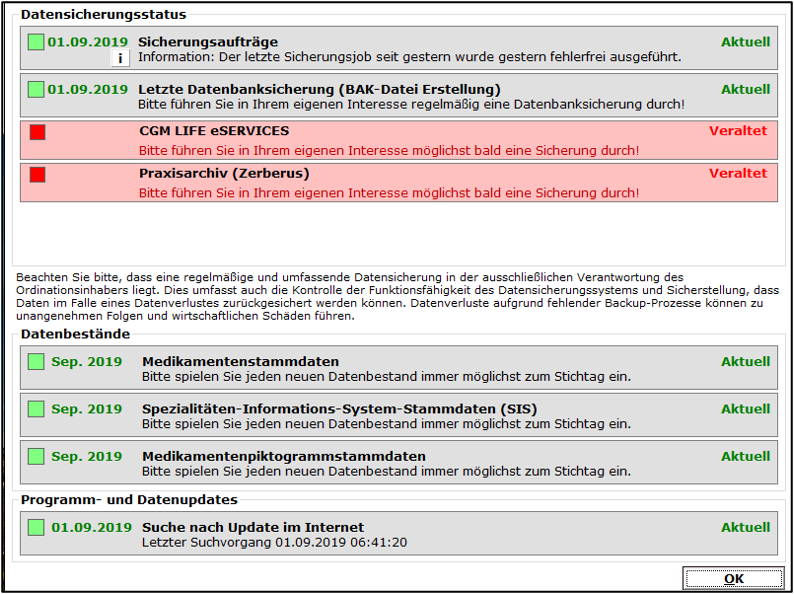794x594 pixels.
Task: Click green status square for SIS Stammdaten
Action: pyautogui.click(x=36, y=409)
